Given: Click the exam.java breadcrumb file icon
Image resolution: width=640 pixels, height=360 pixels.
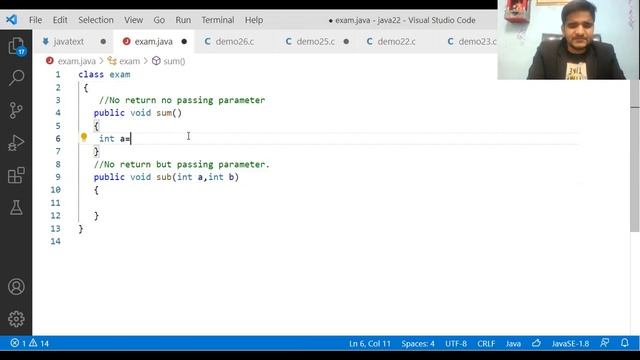Looking at the screenshot, I should click(x=50, y=61).
